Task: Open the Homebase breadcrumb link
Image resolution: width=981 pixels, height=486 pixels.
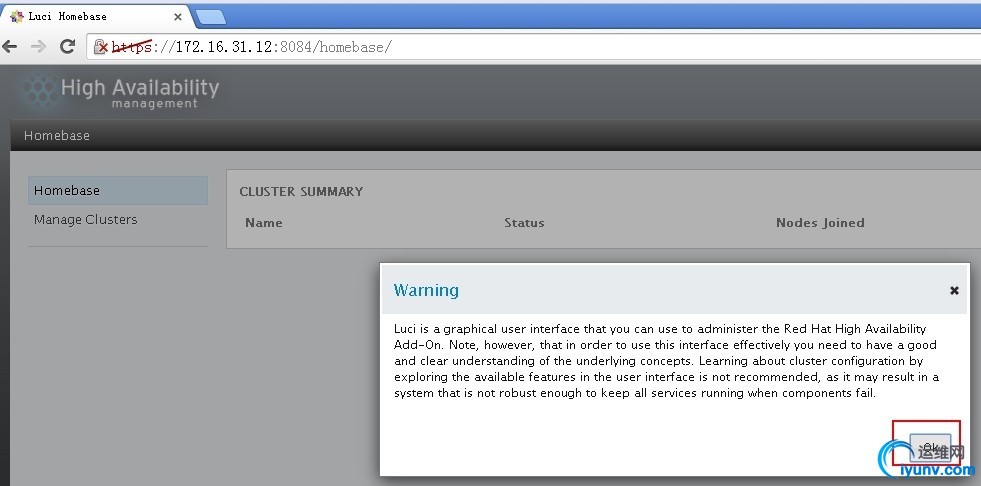Action: (x=56, y=136)
